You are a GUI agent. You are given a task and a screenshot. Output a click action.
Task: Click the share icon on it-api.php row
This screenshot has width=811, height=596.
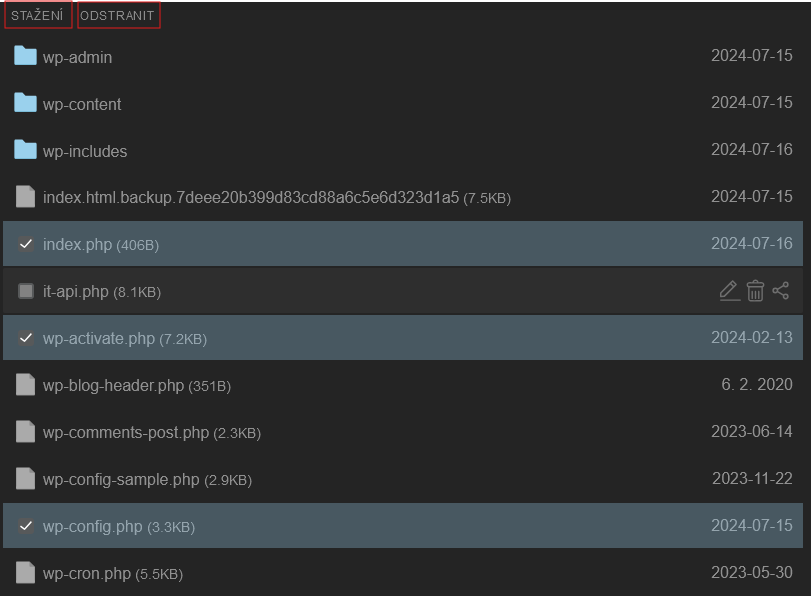(780, 291)
